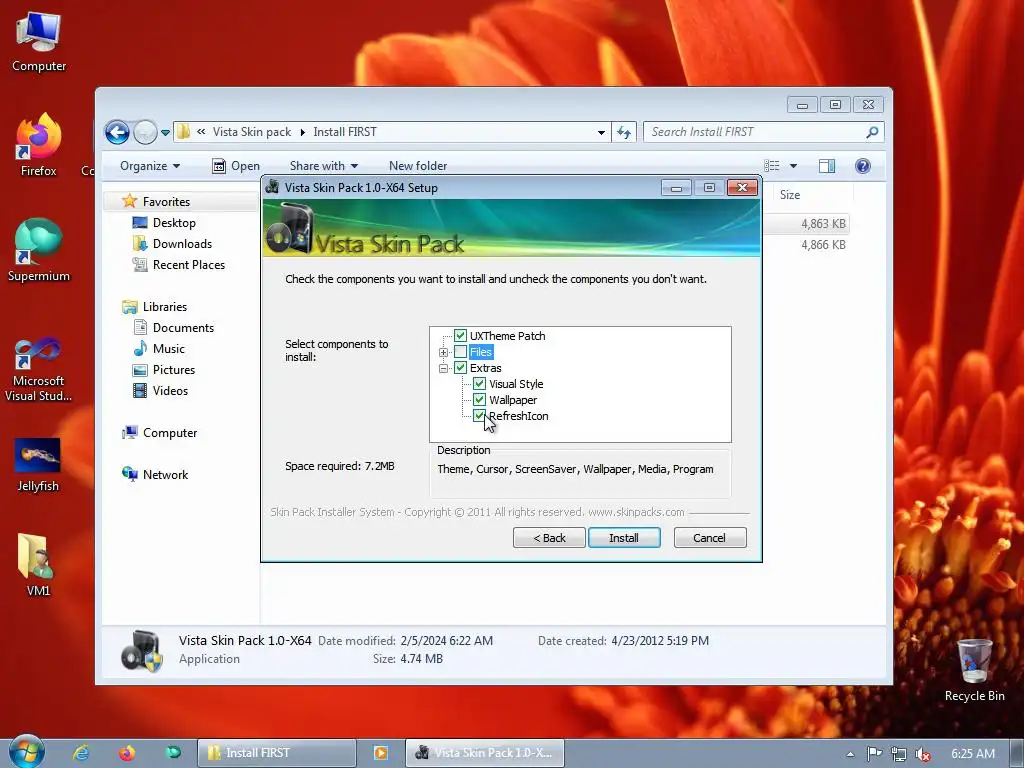This screenshot has height=768, width=1024.
Task: Open the Music library
Action: click(168, 349)
